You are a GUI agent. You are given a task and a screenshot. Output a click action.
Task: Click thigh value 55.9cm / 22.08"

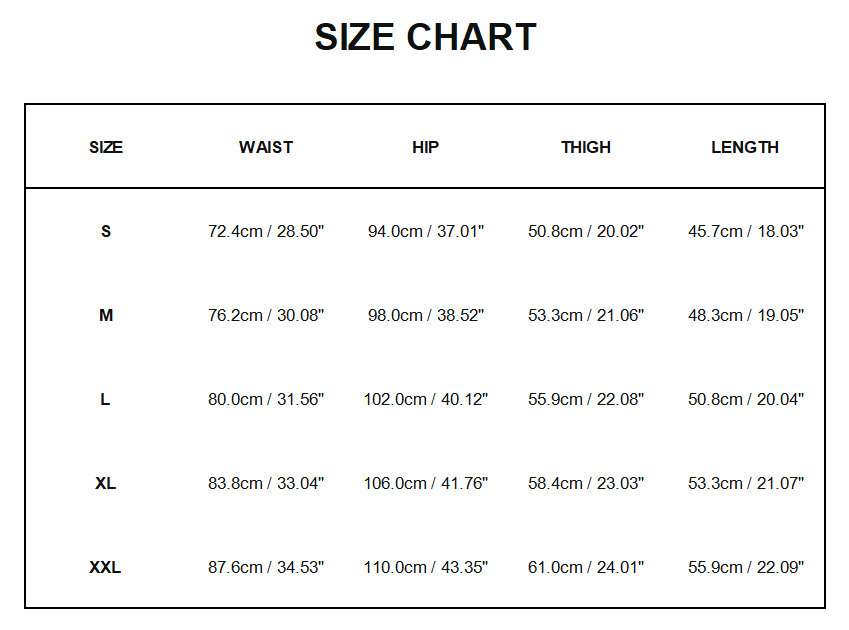coord(586,399)
